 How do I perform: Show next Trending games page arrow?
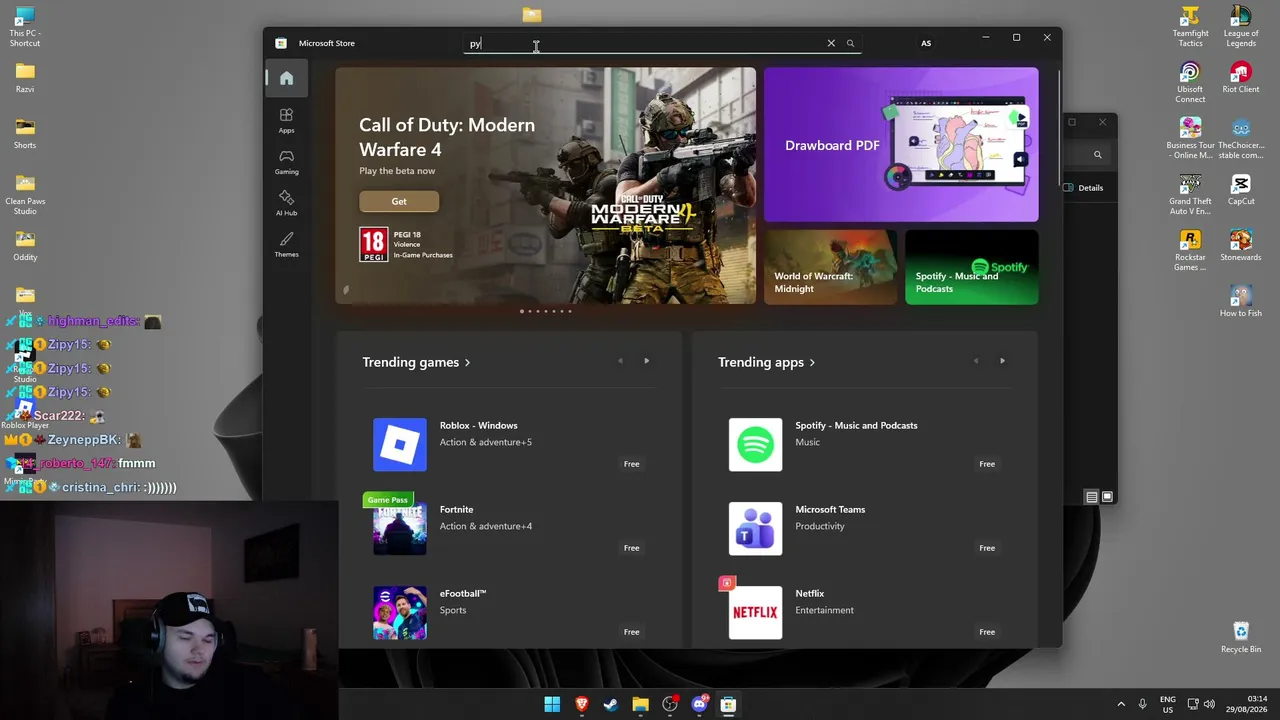click(646, 361)
